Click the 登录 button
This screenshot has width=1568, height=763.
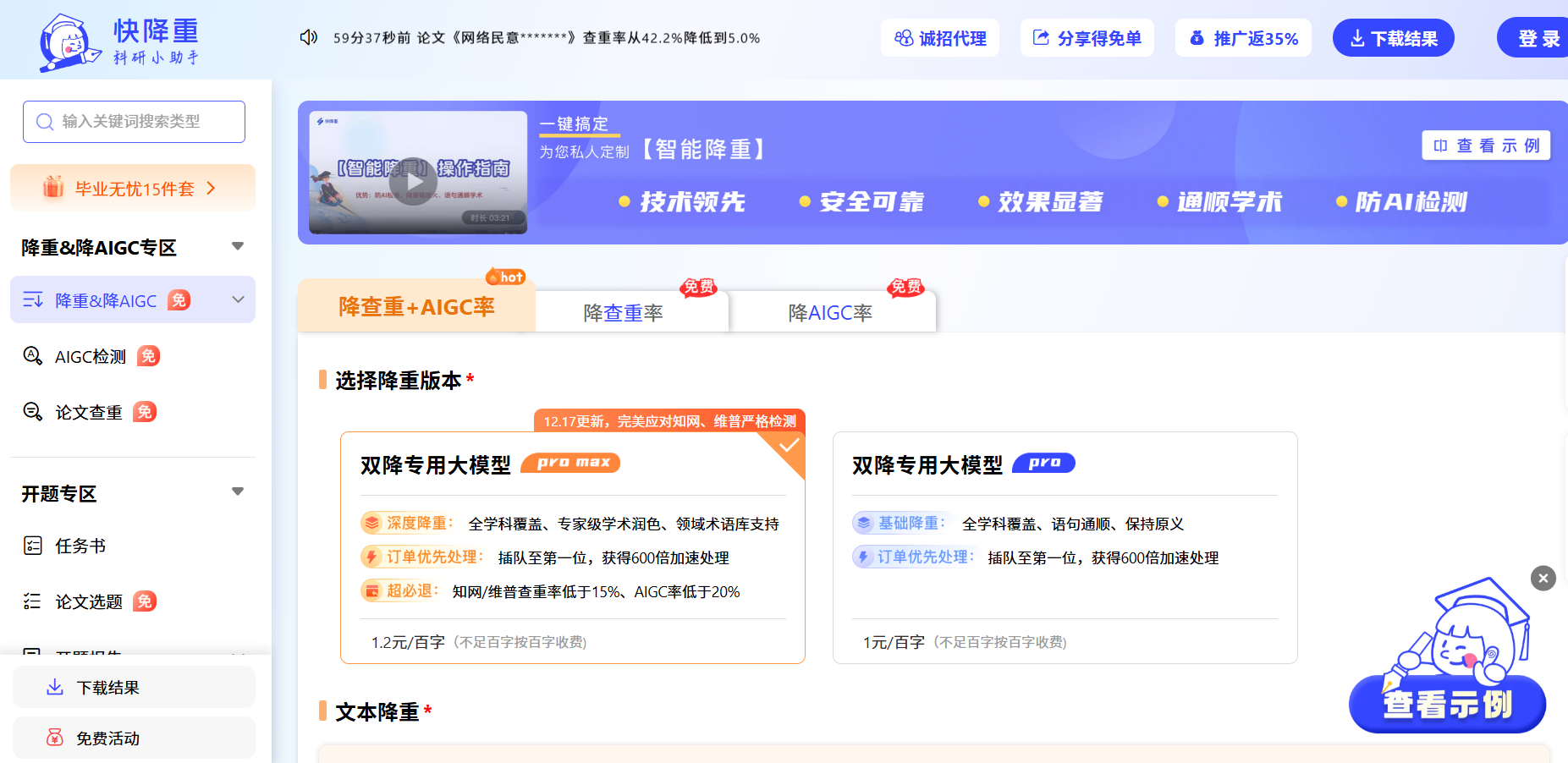click(x=1538, y=39)
